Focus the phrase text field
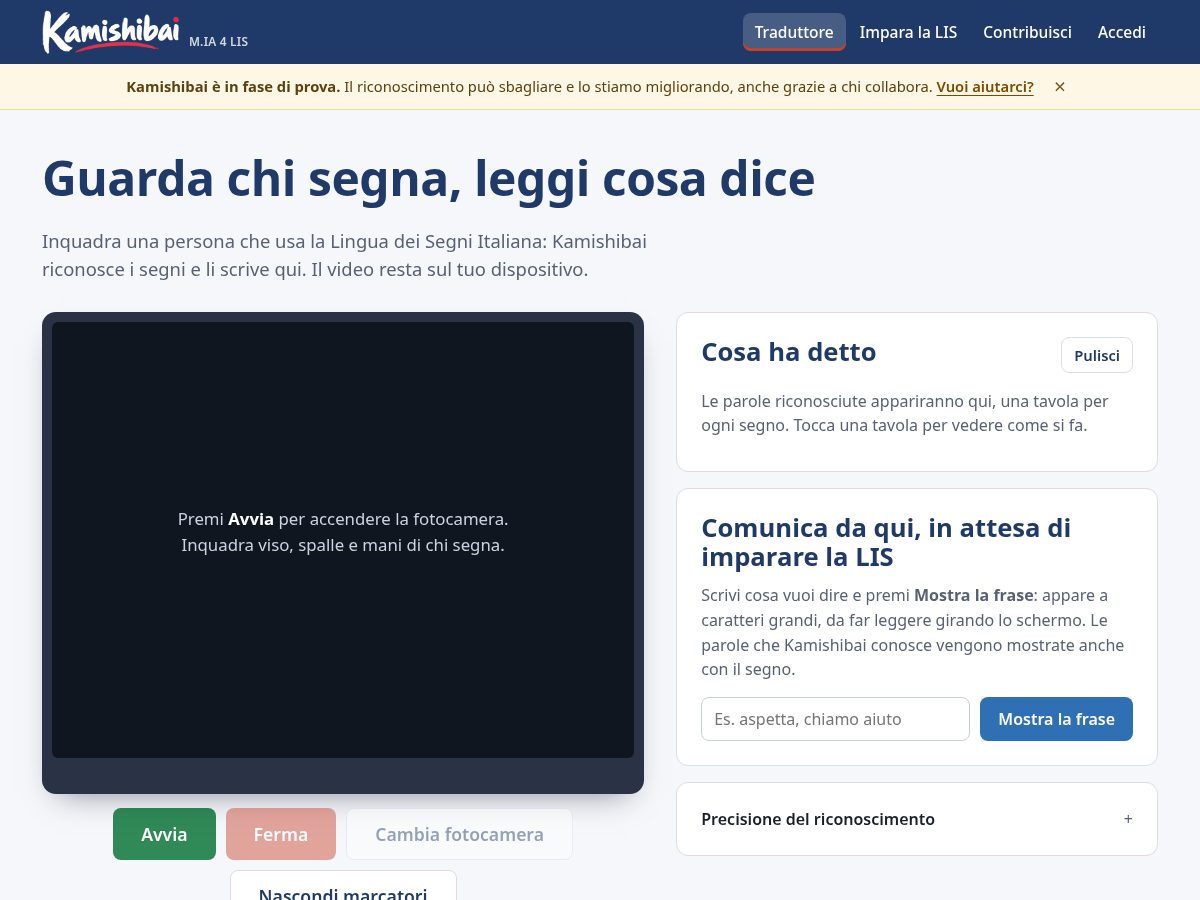Viewport: 1200px width, 900px height. tap(835, 719)
